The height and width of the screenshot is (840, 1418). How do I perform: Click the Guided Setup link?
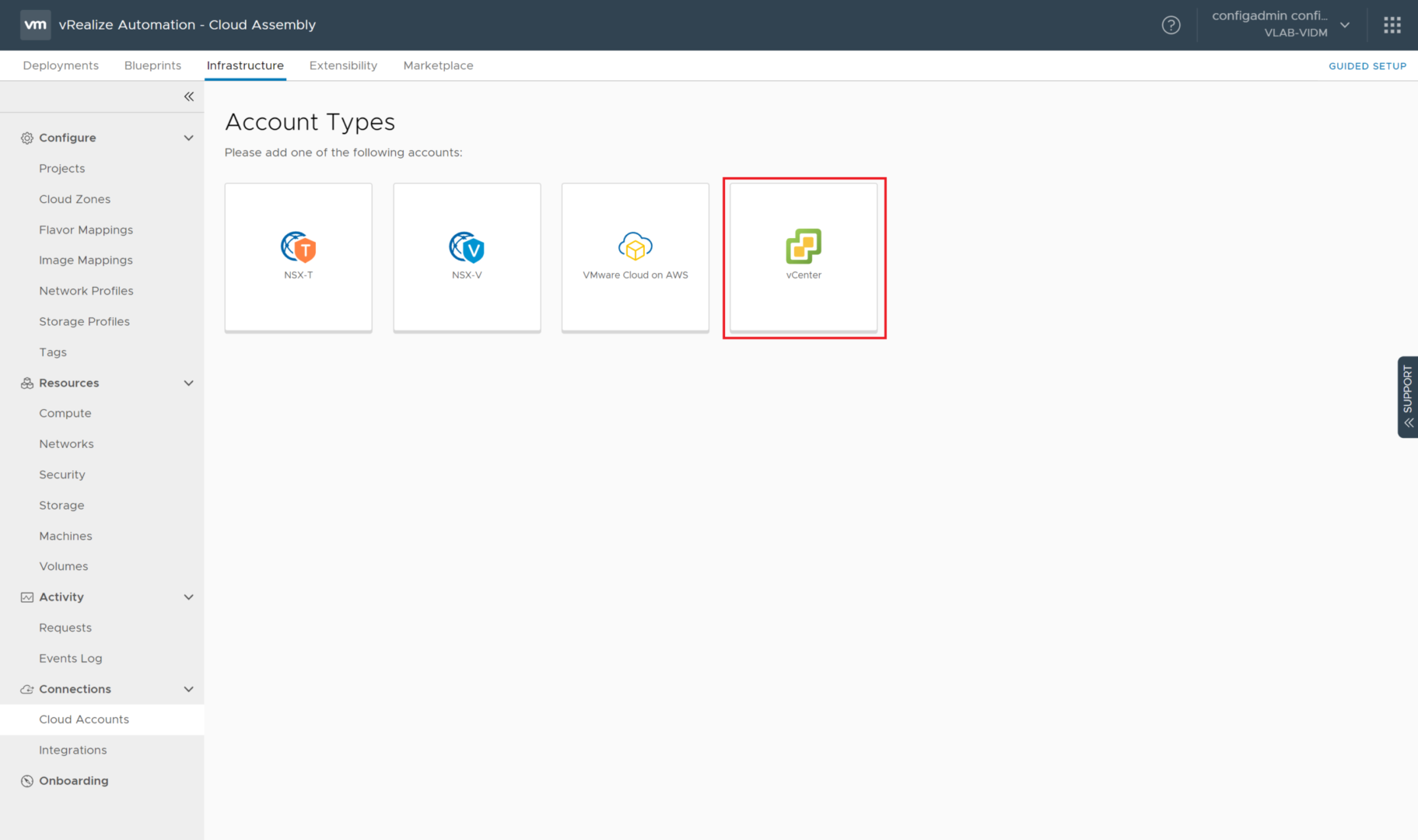(1367, 66)
